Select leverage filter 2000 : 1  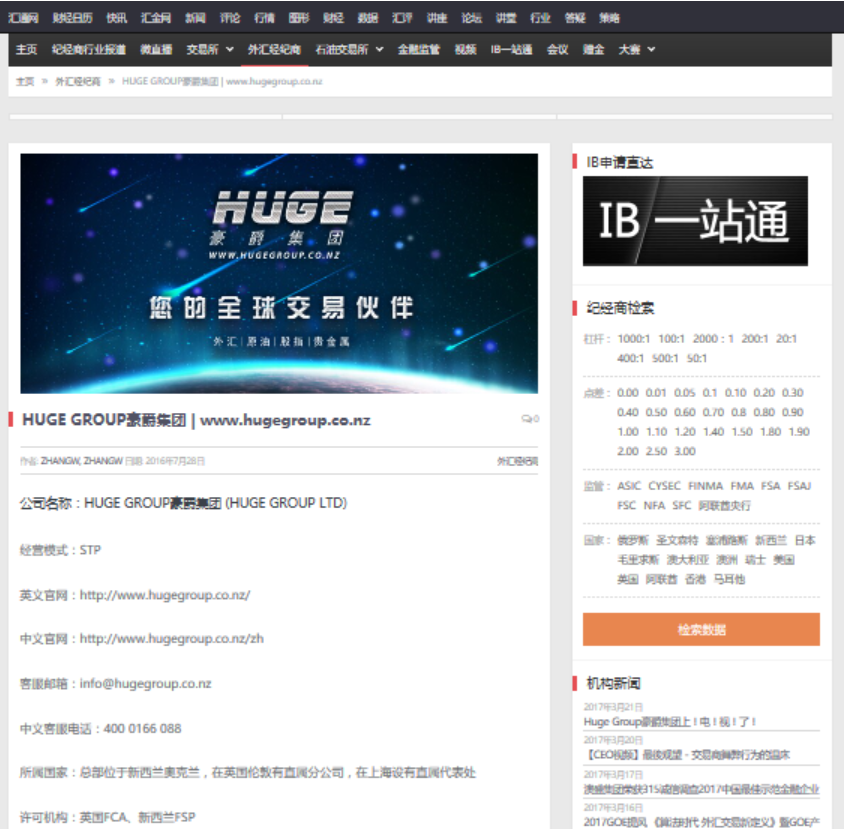point(713,339)
